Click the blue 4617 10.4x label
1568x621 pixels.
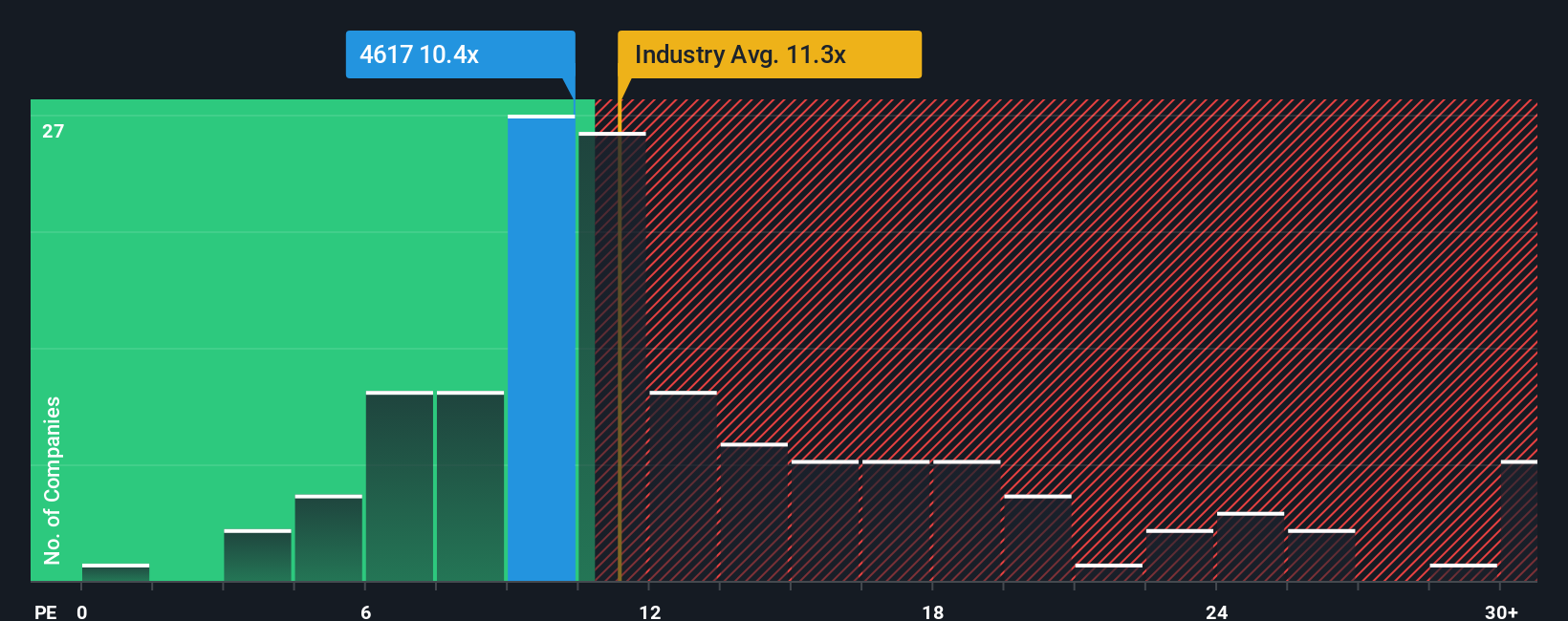tap(460, 54)
